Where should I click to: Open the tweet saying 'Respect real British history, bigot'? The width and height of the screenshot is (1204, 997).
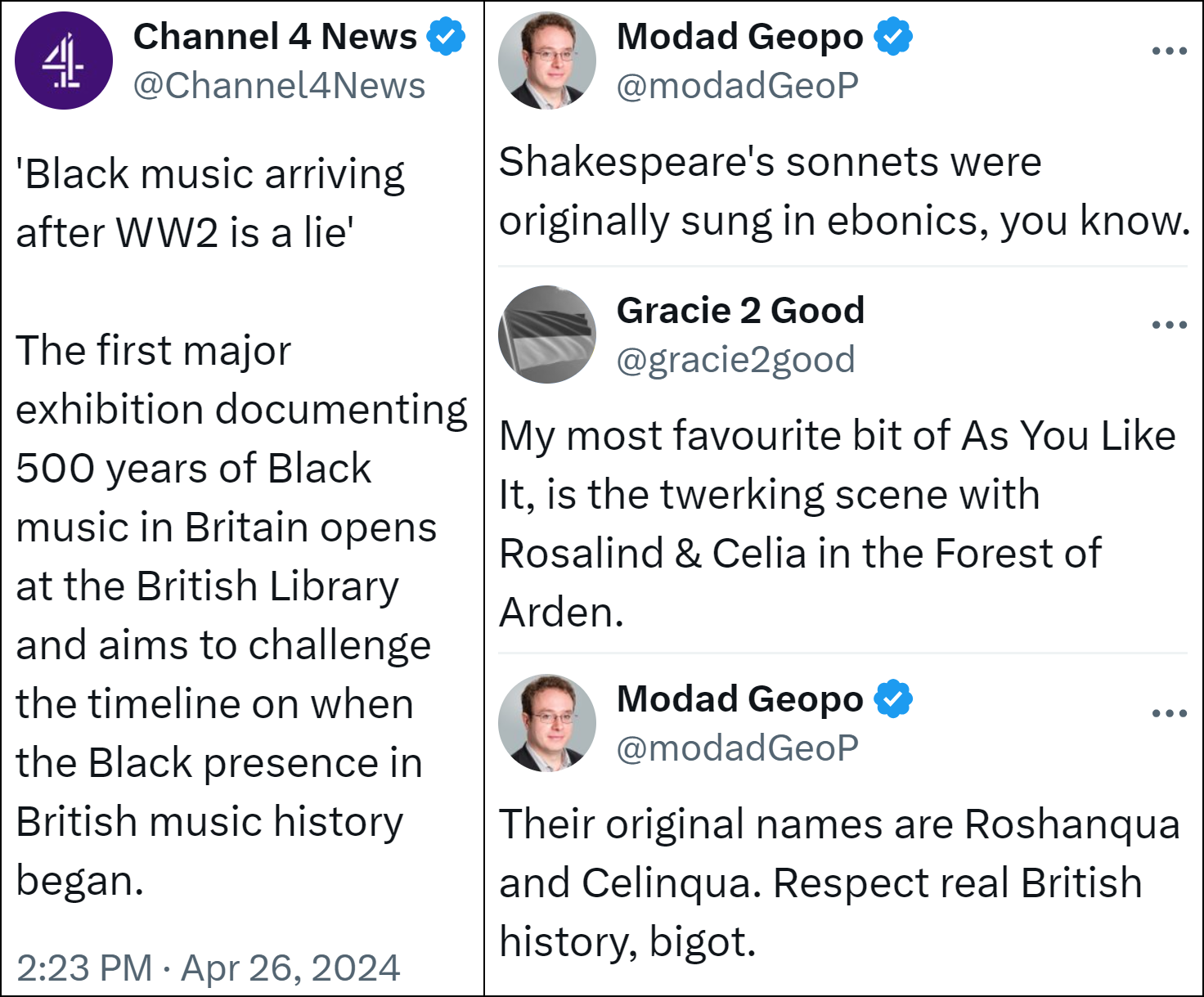pos(838,882)
